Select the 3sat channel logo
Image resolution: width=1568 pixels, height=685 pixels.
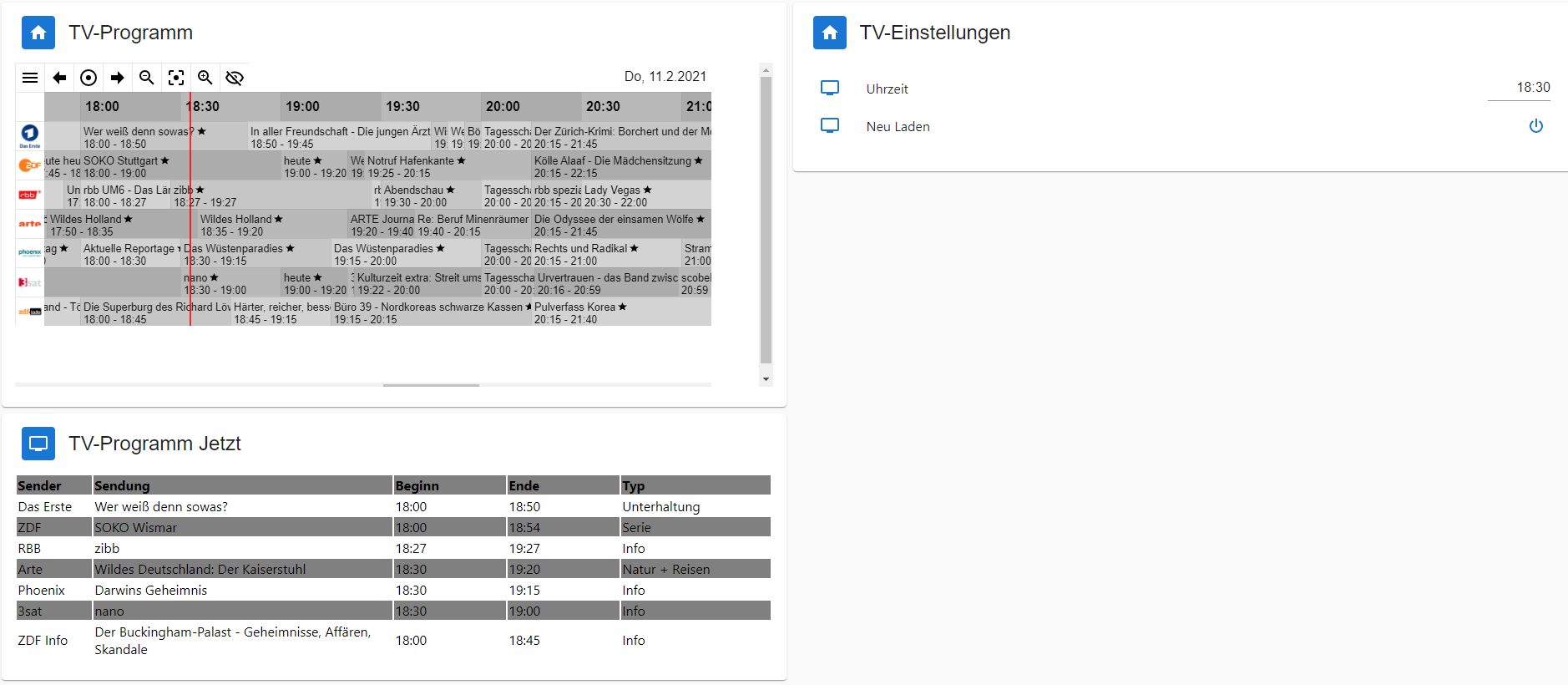[30, 282]
